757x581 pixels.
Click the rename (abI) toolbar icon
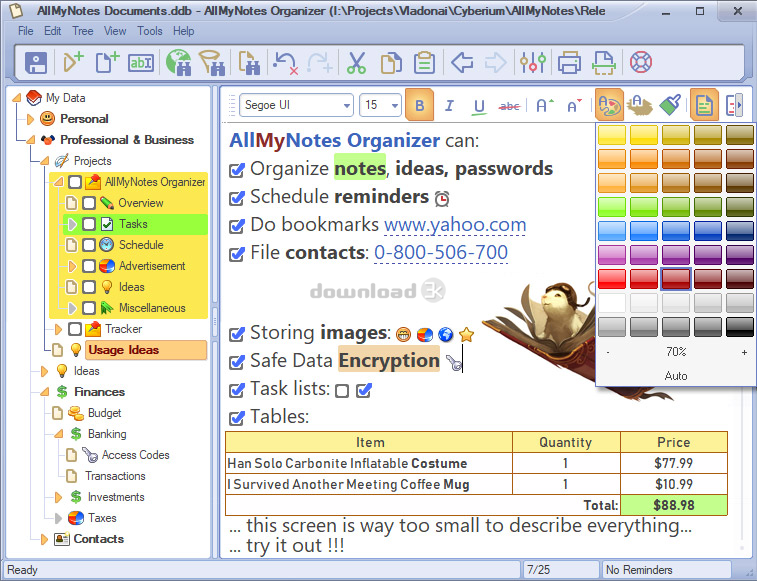coord(140,63)
